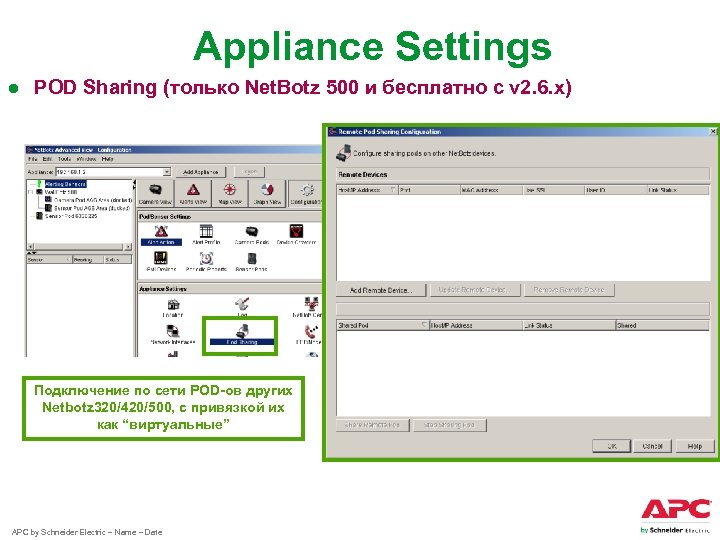Open the Rack/Serial Devices icon
This screenshot has height=540, width=720.
point(161,262)
